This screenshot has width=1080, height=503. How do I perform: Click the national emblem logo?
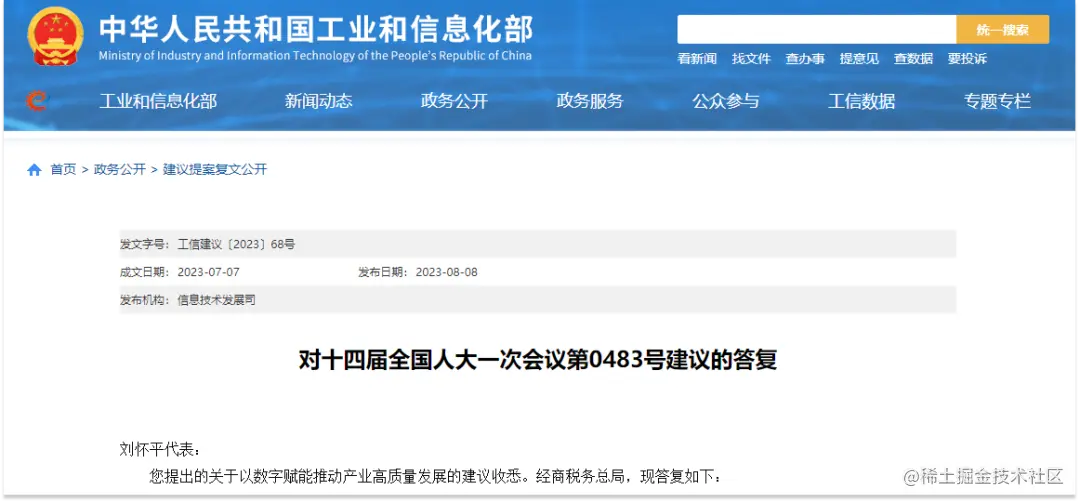click(56, 37)
